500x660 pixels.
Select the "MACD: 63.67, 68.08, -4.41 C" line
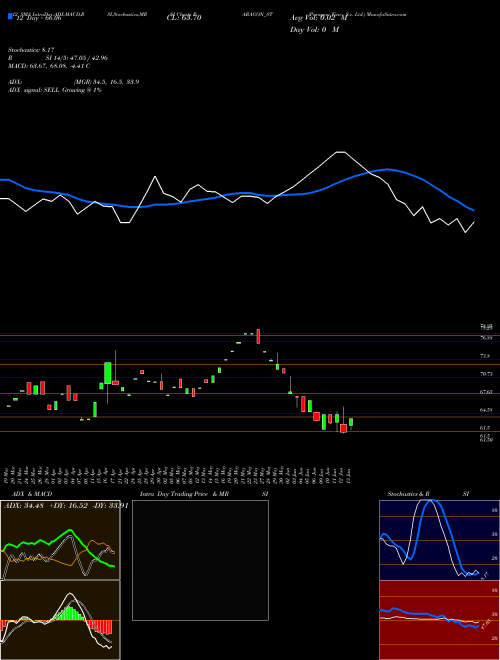click(x=49, y=66)
